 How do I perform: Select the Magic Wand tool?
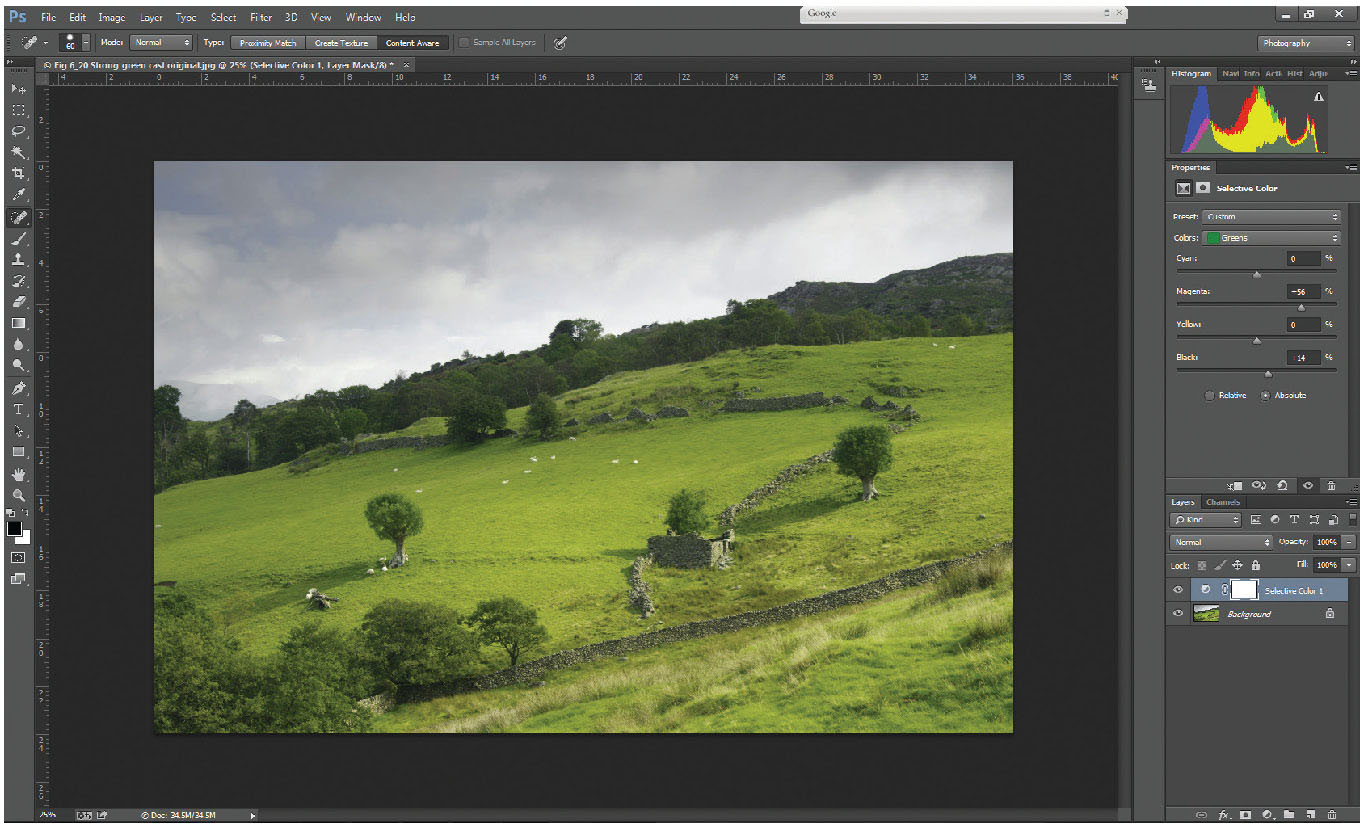point(18,152)
